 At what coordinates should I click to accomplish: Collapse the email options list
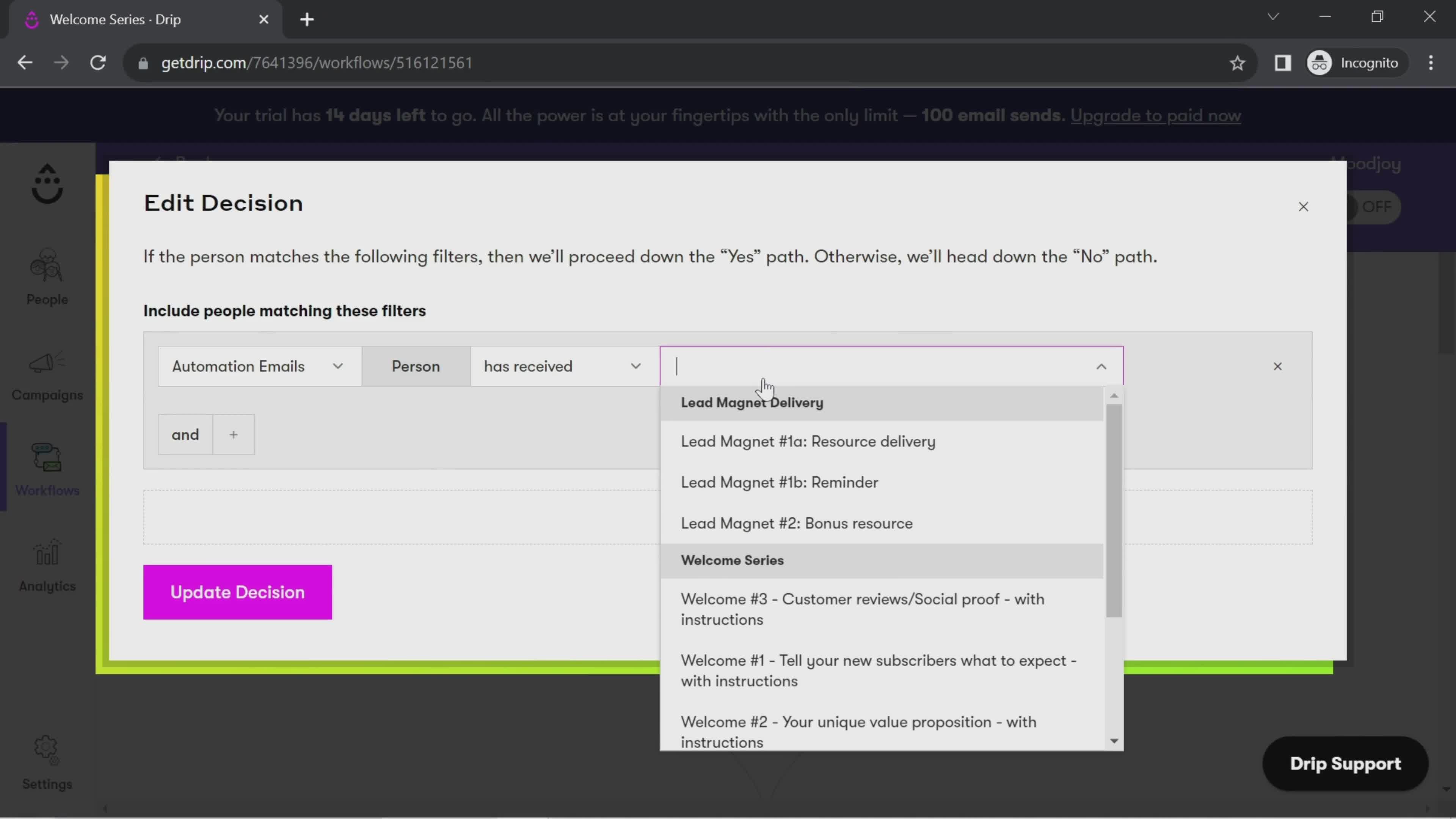[1101, 366]
